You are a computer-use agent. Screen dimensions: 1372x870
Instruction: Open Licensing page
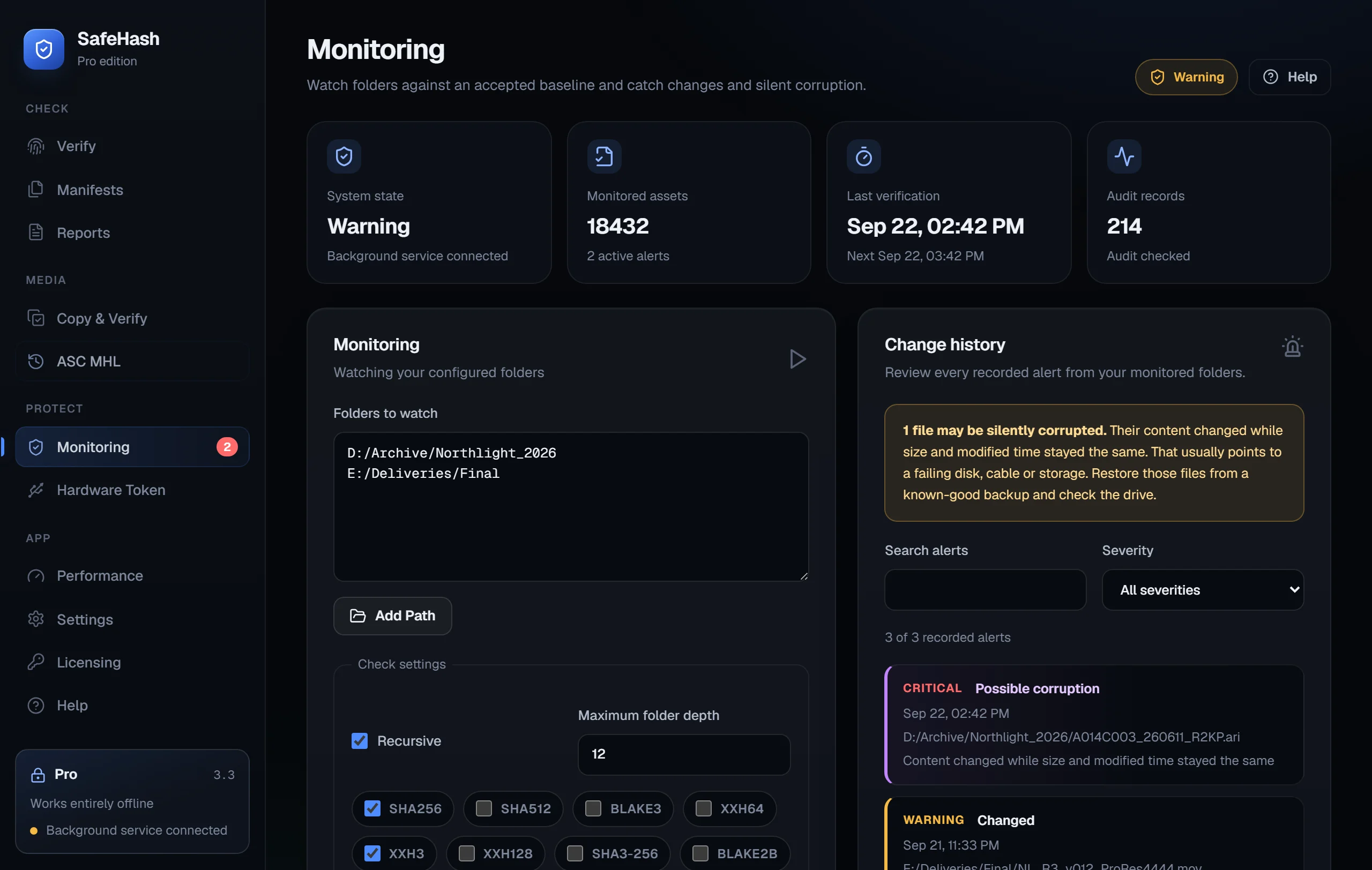pos(132,662)
